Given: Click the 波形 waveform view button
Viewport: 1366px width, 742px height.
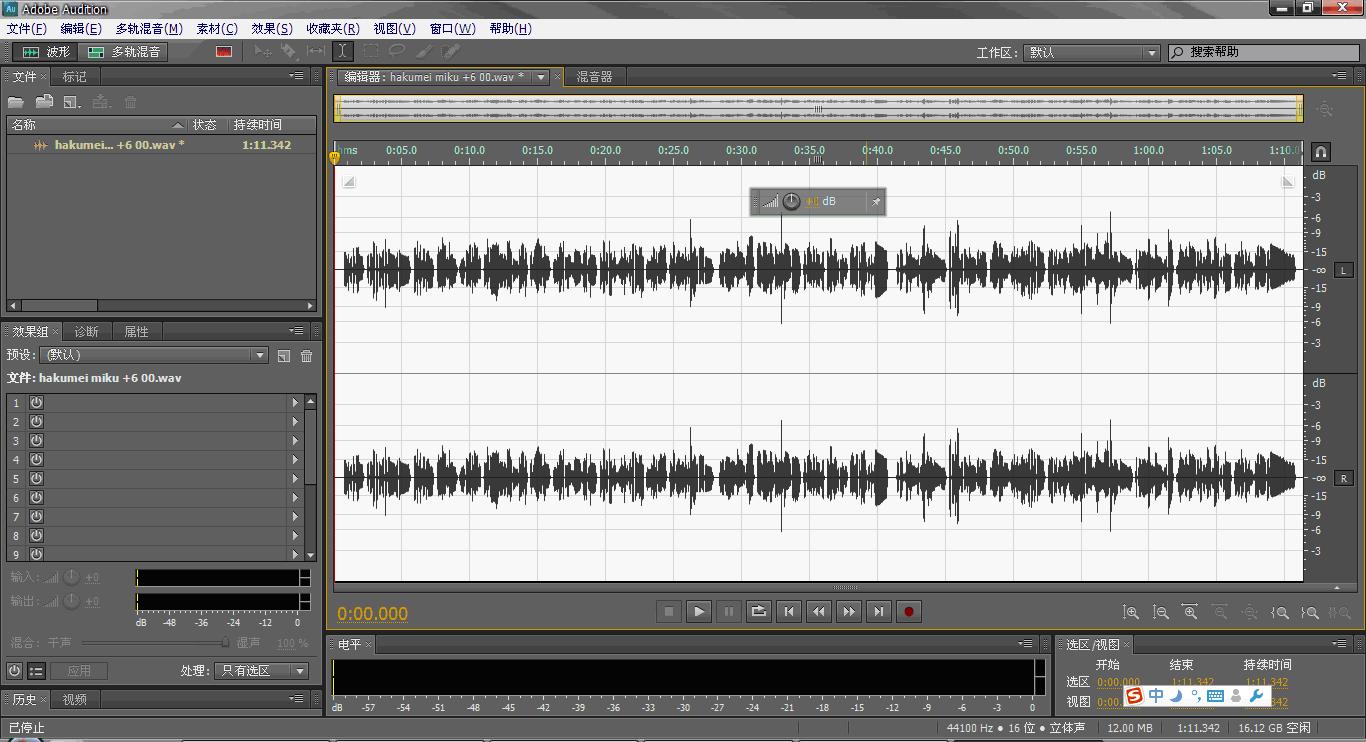Looking at the screenshot, I should click(45, 51).
